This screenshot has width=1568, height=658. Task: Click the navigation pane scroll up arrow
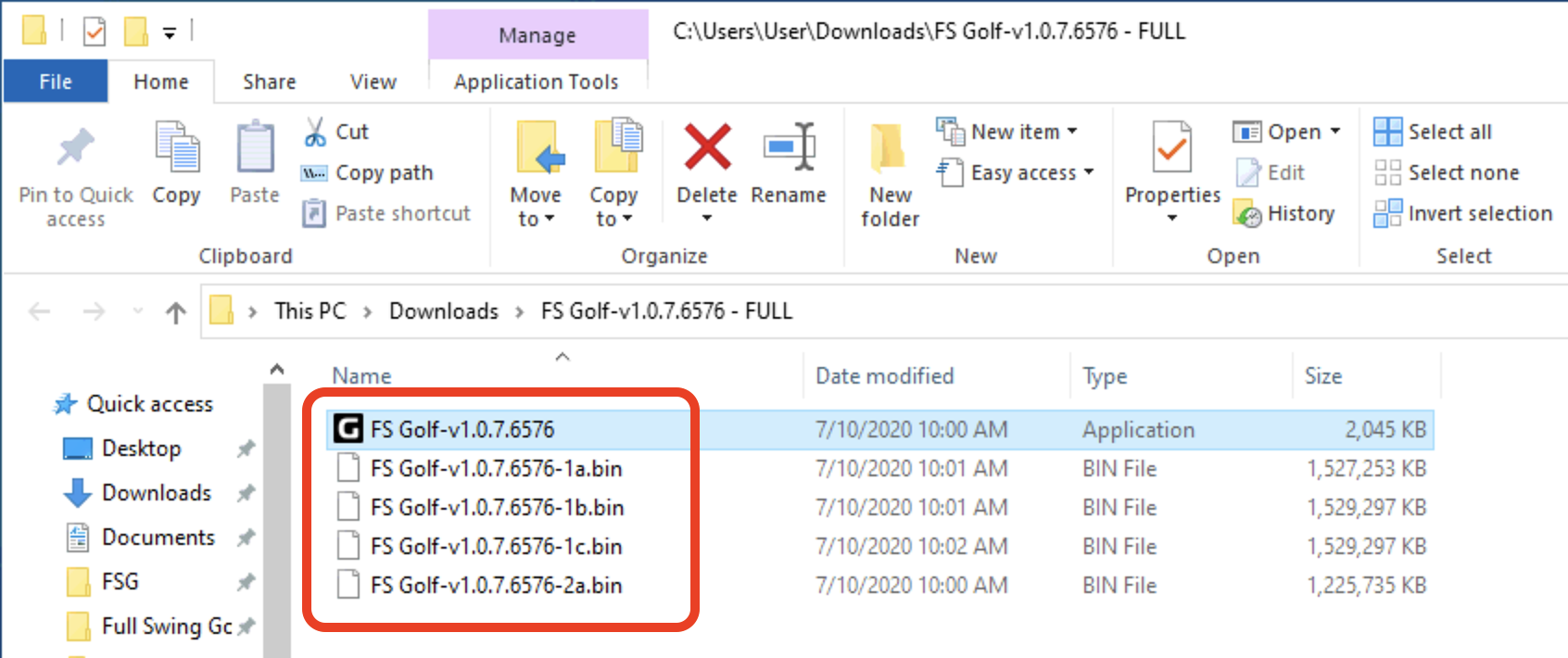point(277,370)
